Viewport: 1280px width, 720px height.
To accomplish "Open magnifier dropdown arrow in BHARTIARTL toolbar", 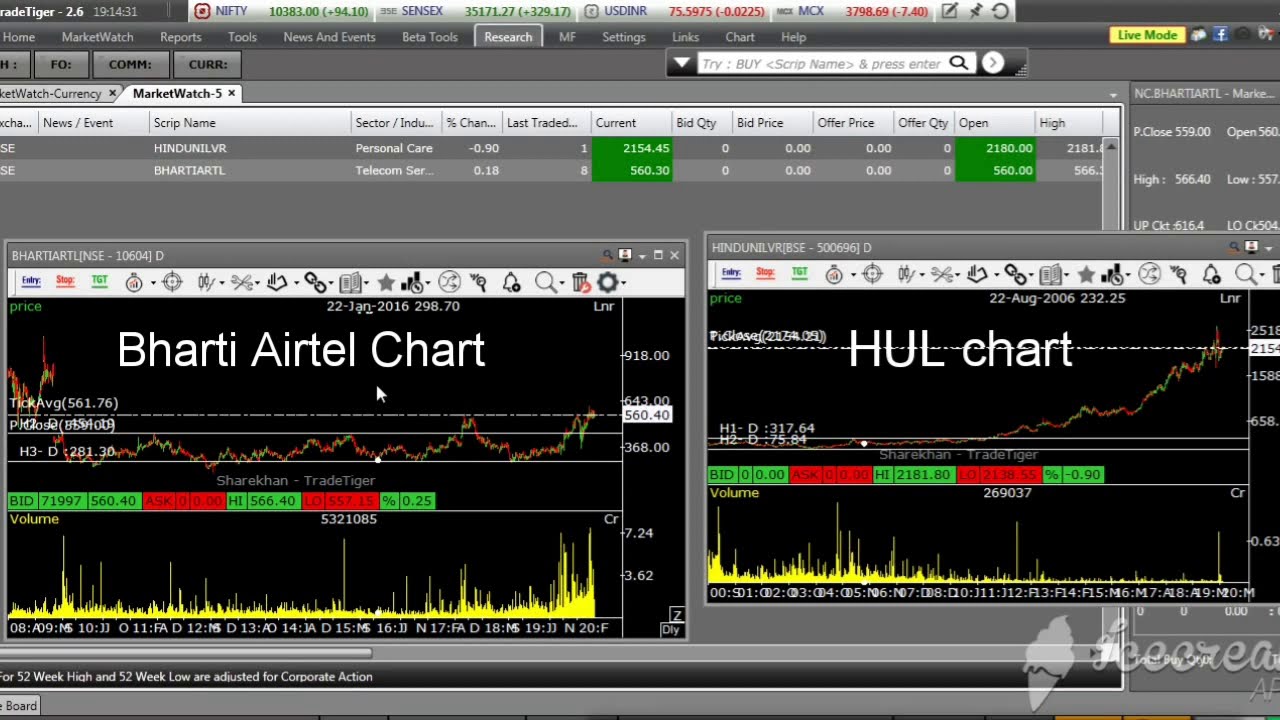I will 562,284.
